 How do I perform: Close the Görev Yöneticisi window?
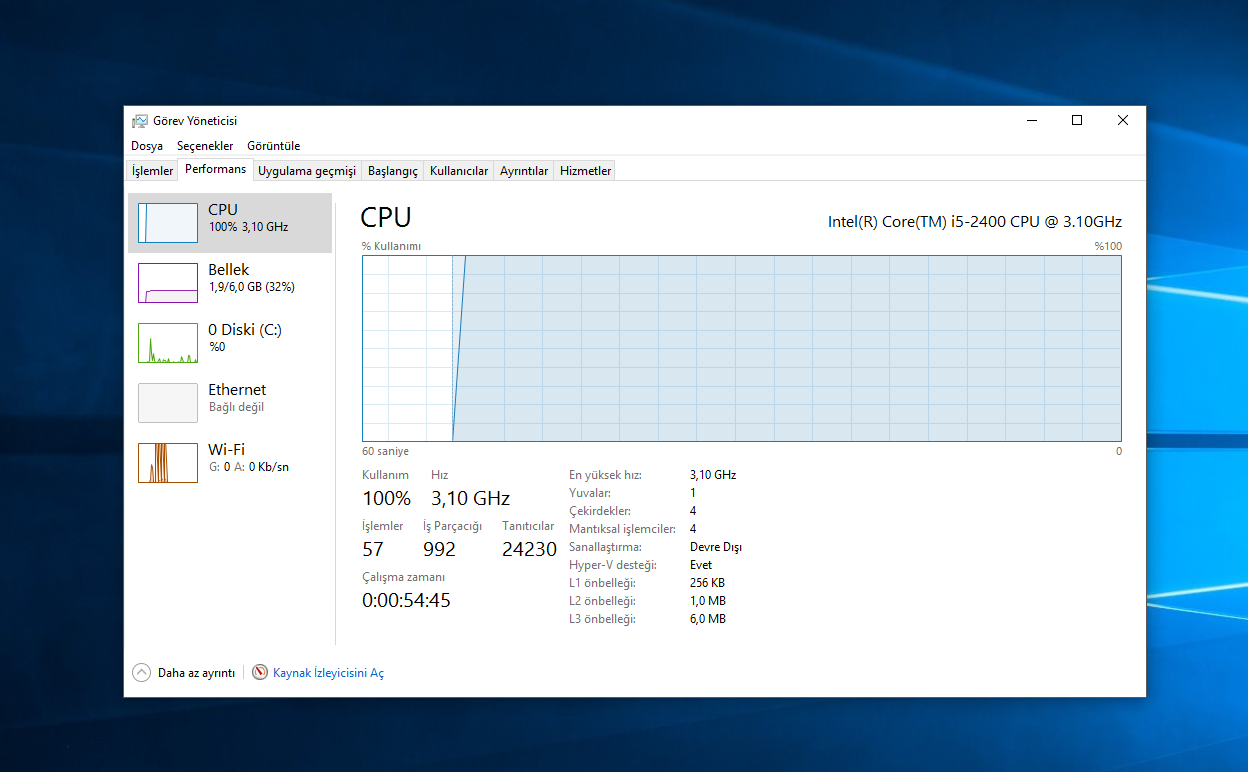[x=1123, y=120]
